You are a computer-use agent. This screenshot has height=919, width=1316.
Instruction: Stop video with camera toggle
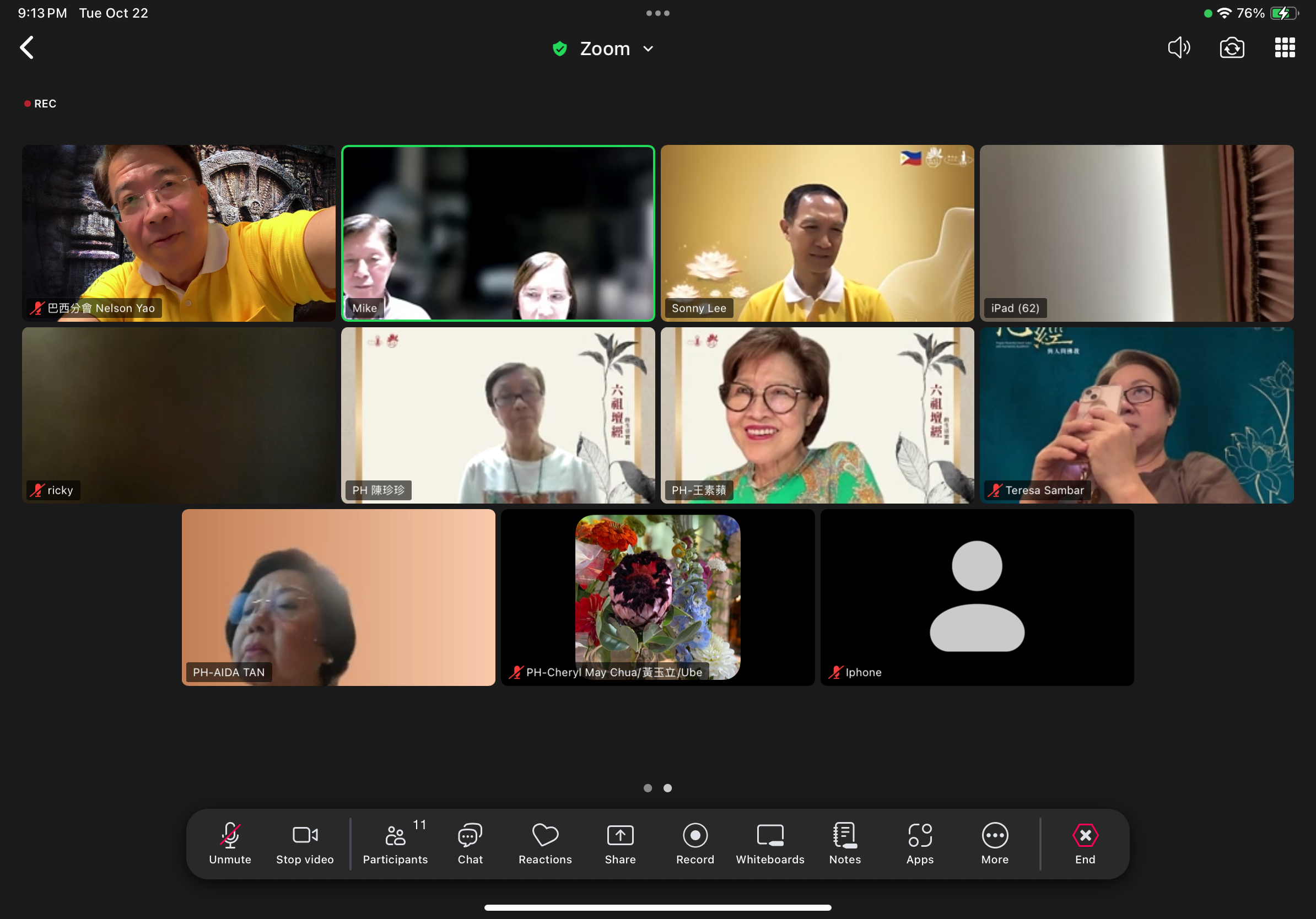pyautogui.click(x=304, y=843)
